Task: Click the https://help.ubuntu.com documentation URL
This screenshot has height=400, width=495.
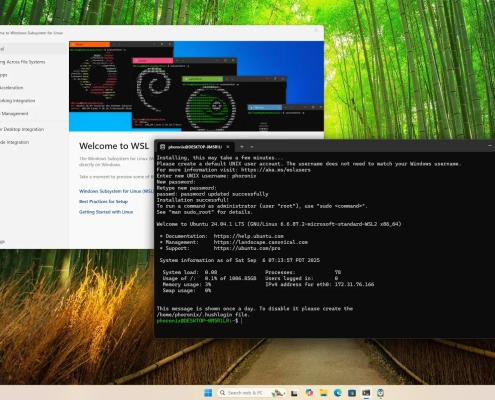Action: point(249,236)
